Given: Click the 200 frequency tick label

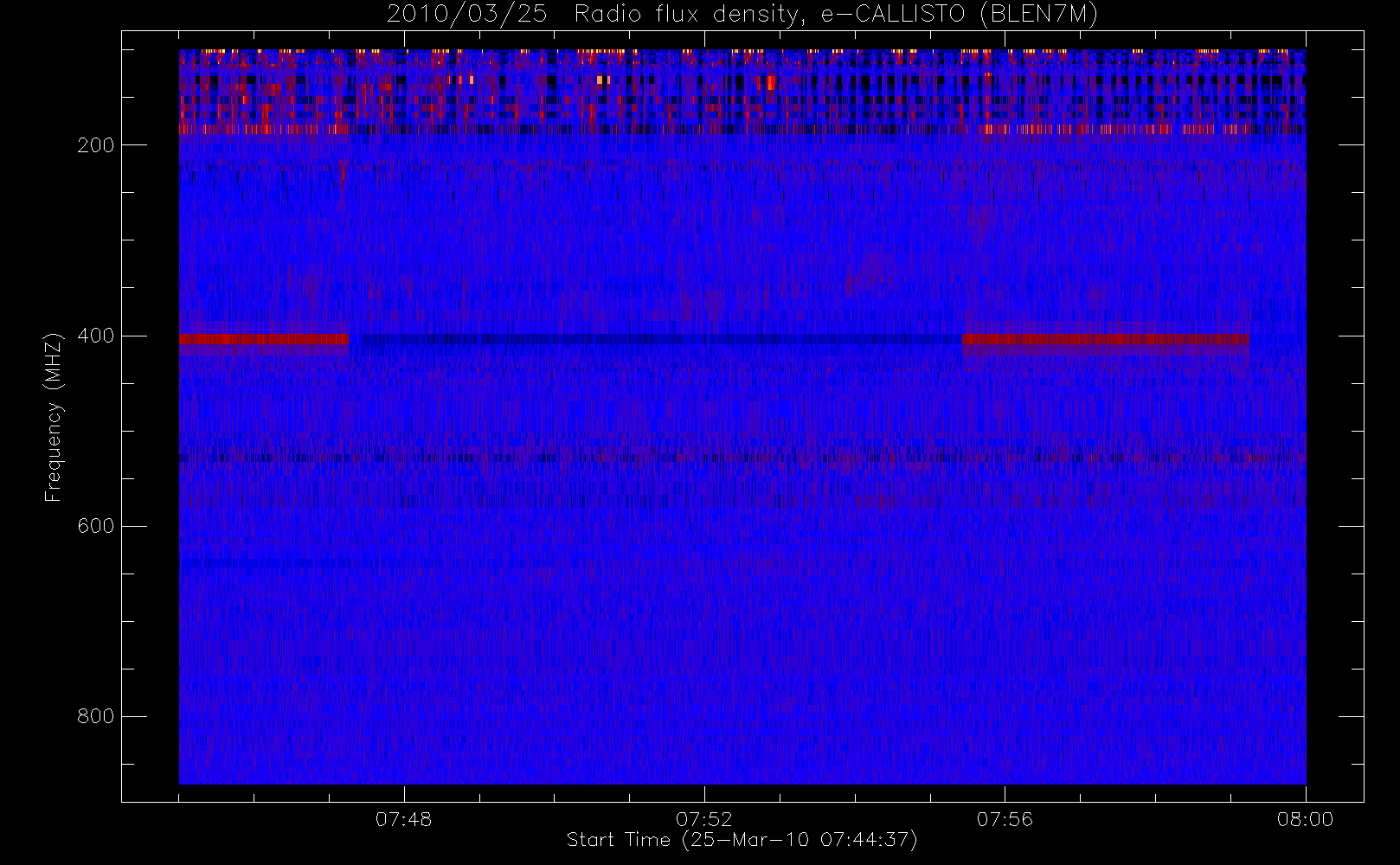Looking at the screenshot, I should 95,145.
